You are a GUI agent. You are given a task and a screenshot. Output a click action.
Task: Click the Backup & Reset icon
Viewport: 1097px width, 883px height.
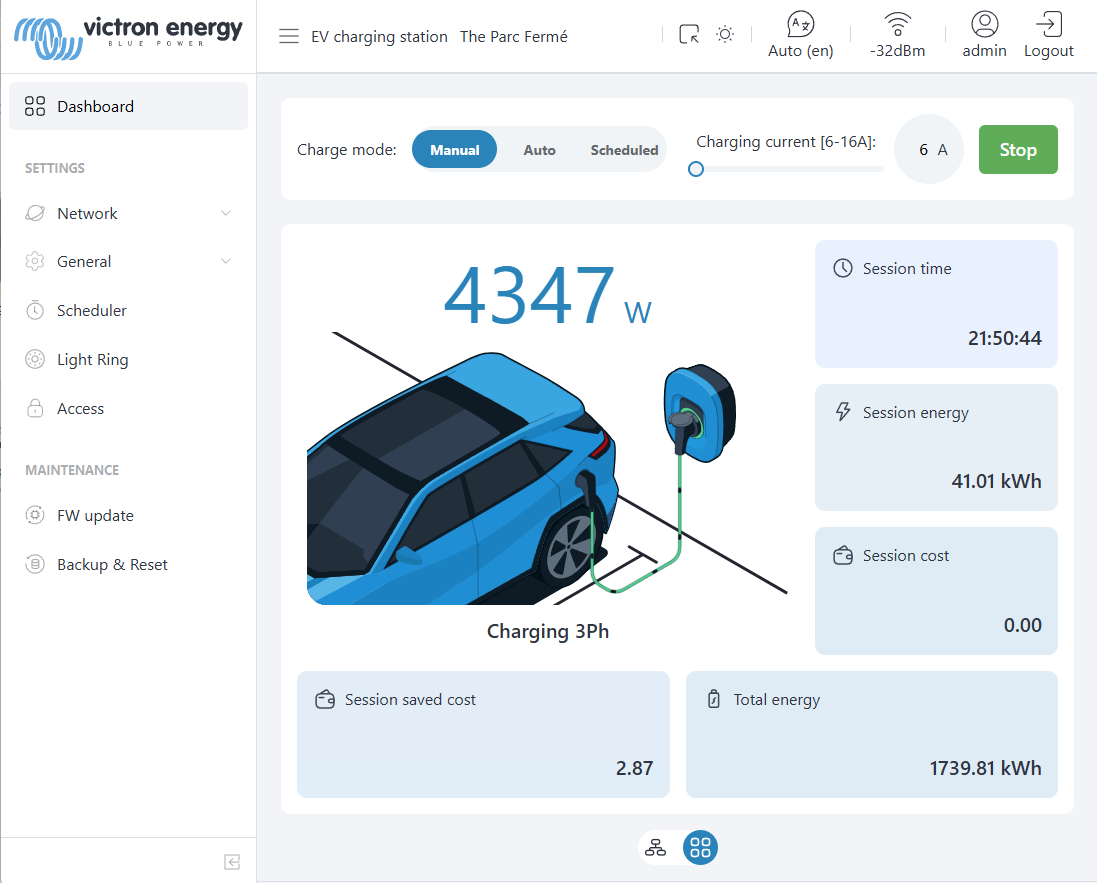click(35, 564)
